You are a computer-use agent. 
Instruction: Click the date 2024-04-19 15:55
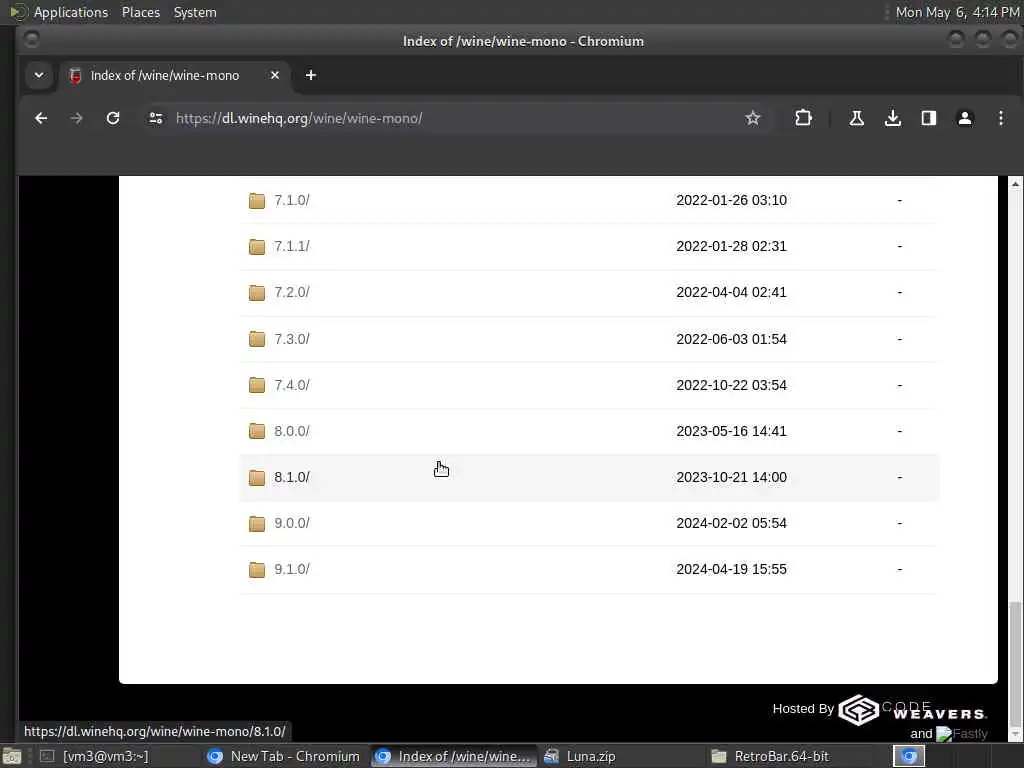[731, 569]
